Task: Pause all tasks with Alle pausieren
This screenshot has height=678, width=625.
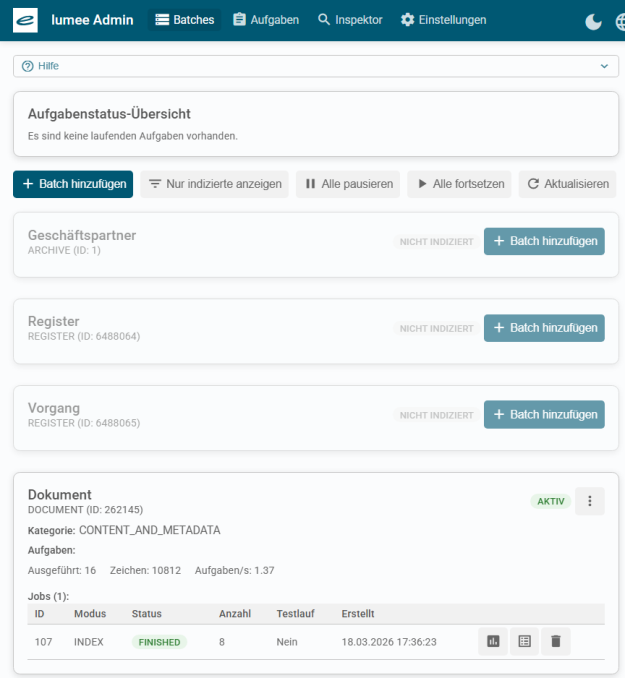Action: coord(348,184)
